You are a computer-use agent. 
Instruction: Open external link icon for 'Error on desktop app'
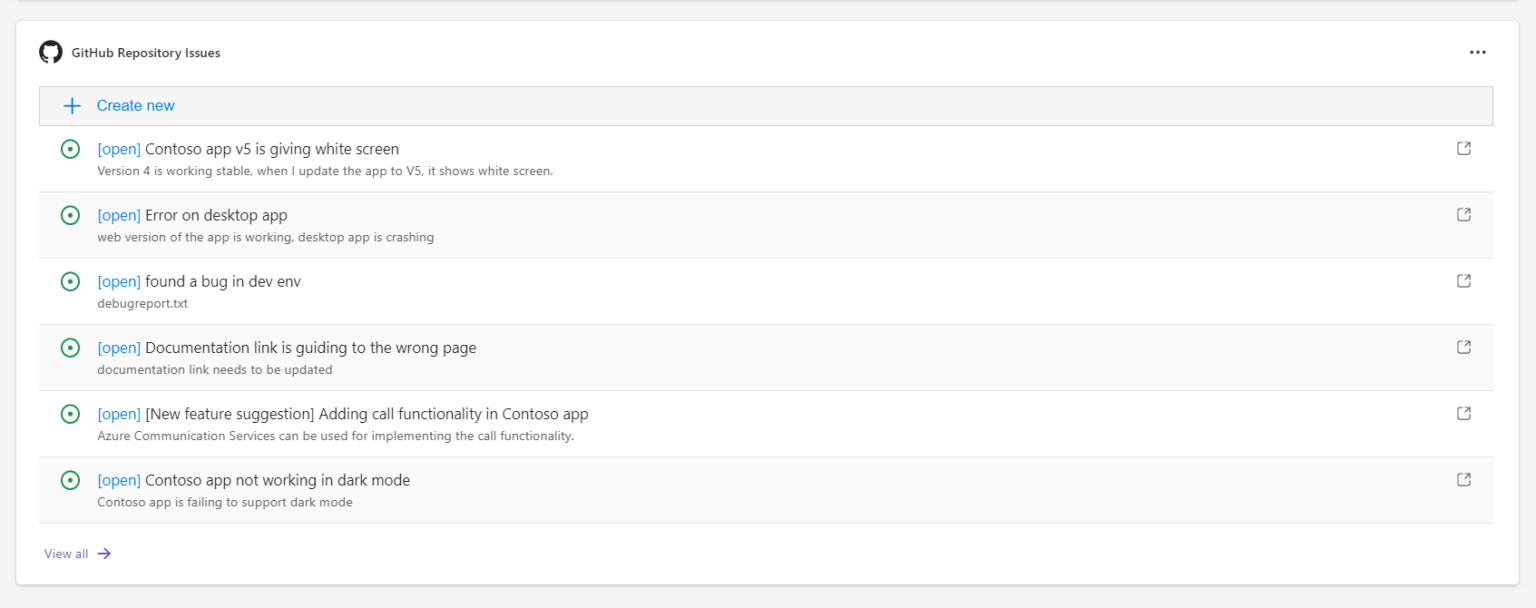coord(1463,214)
